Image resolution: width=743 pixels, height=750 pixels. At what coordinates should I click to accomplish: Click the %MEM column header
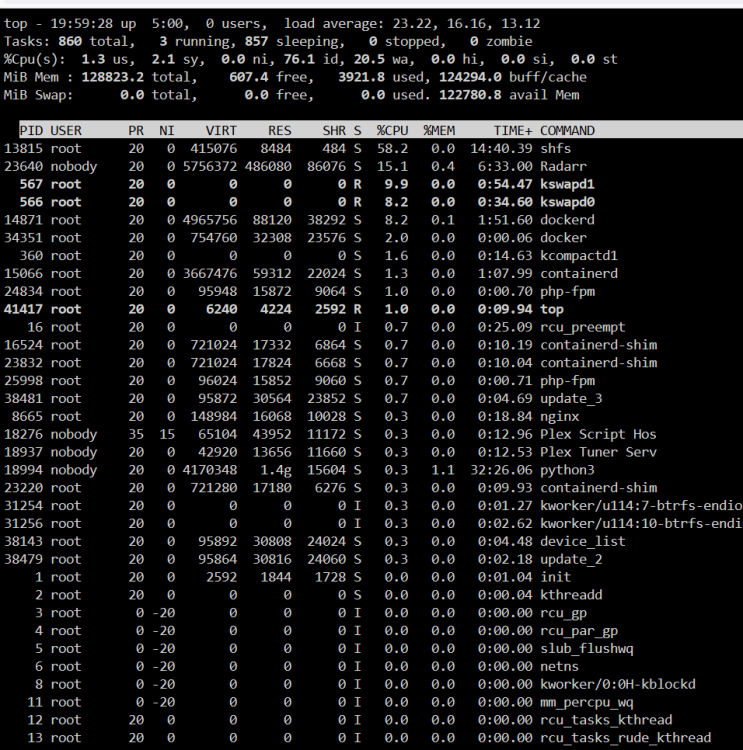(x=439, y=131)
